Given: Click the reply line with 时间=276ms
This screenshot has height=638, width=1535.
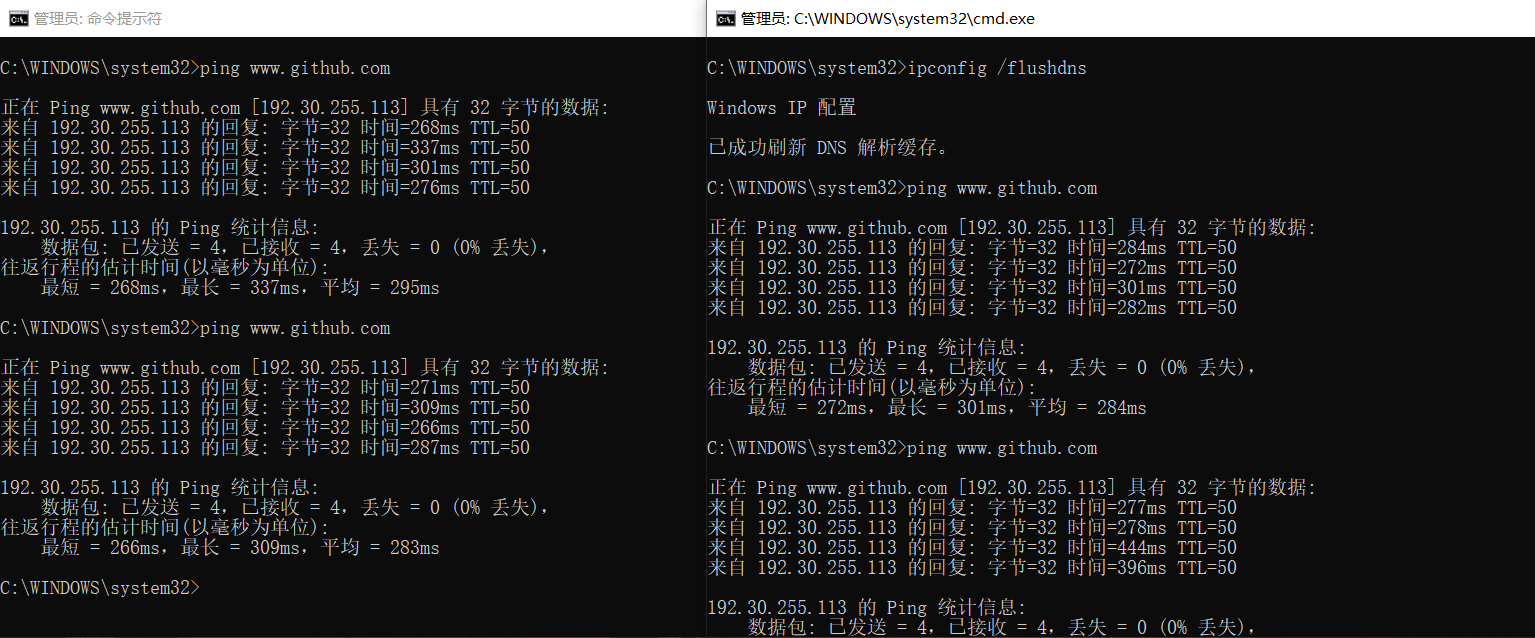Looking at the screenshot, I should pyautogui.click(x=265, y=188).
